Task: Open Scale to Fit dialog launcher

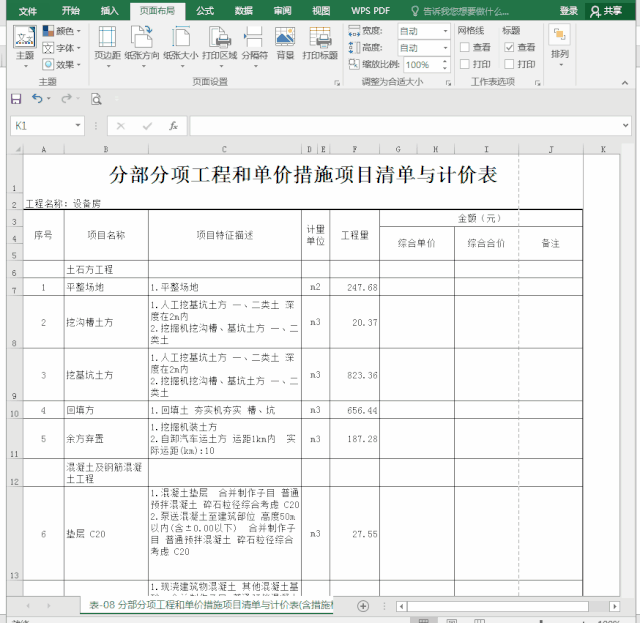Action: pos(448,83)
